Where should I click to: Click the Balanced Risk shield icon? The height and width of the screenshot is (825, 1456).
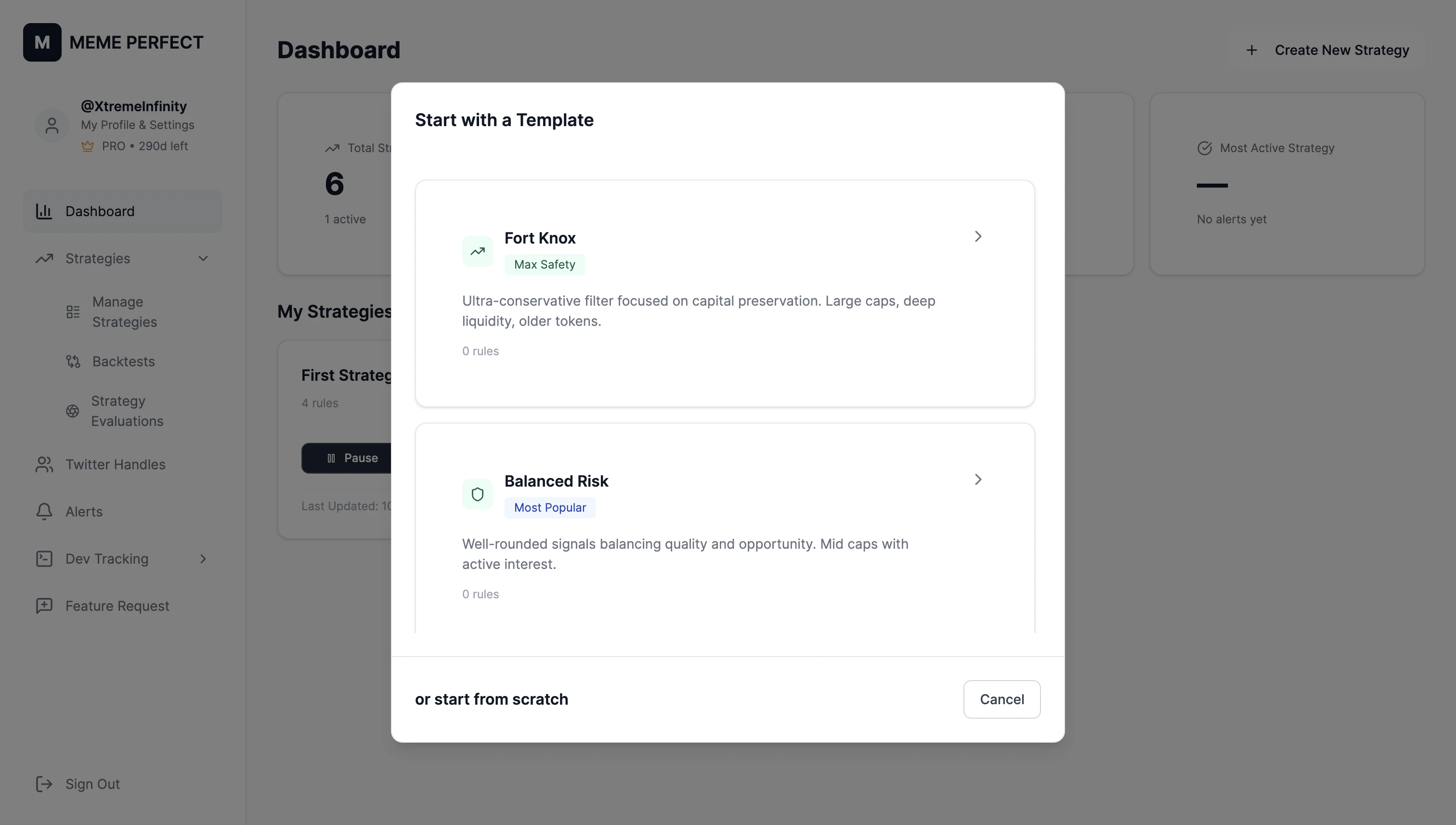[477, 494]
